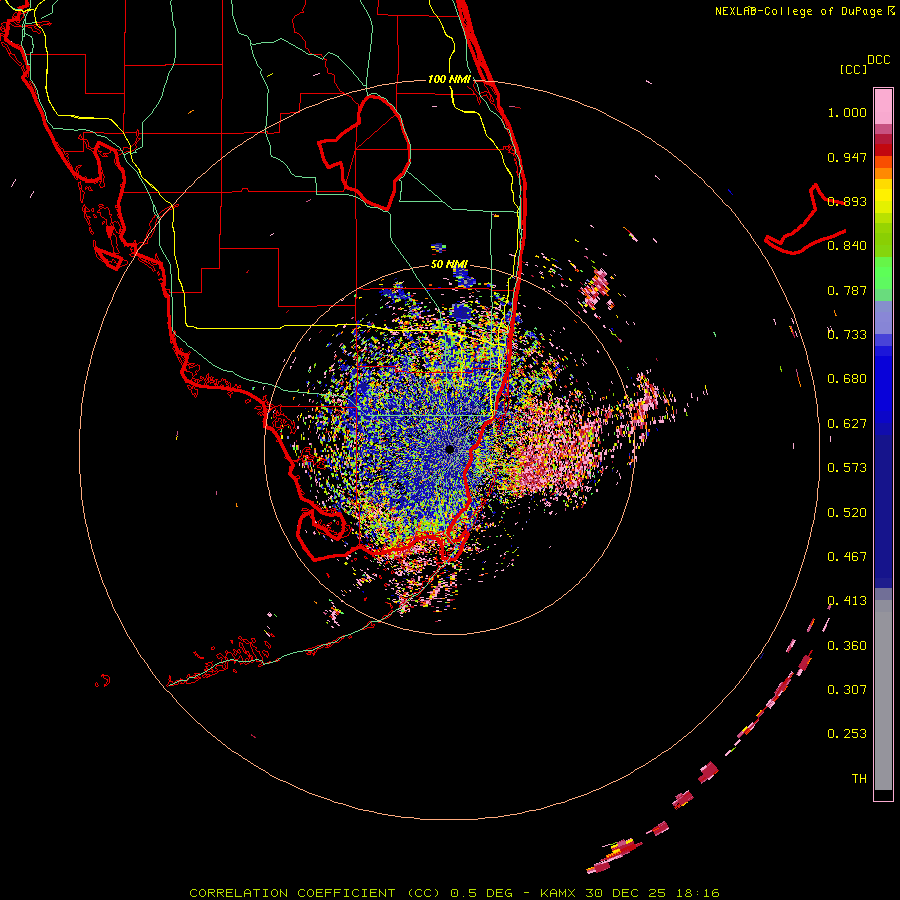
Task: Pick the light pink top color bar segment
Action: [x=883, y=106]
